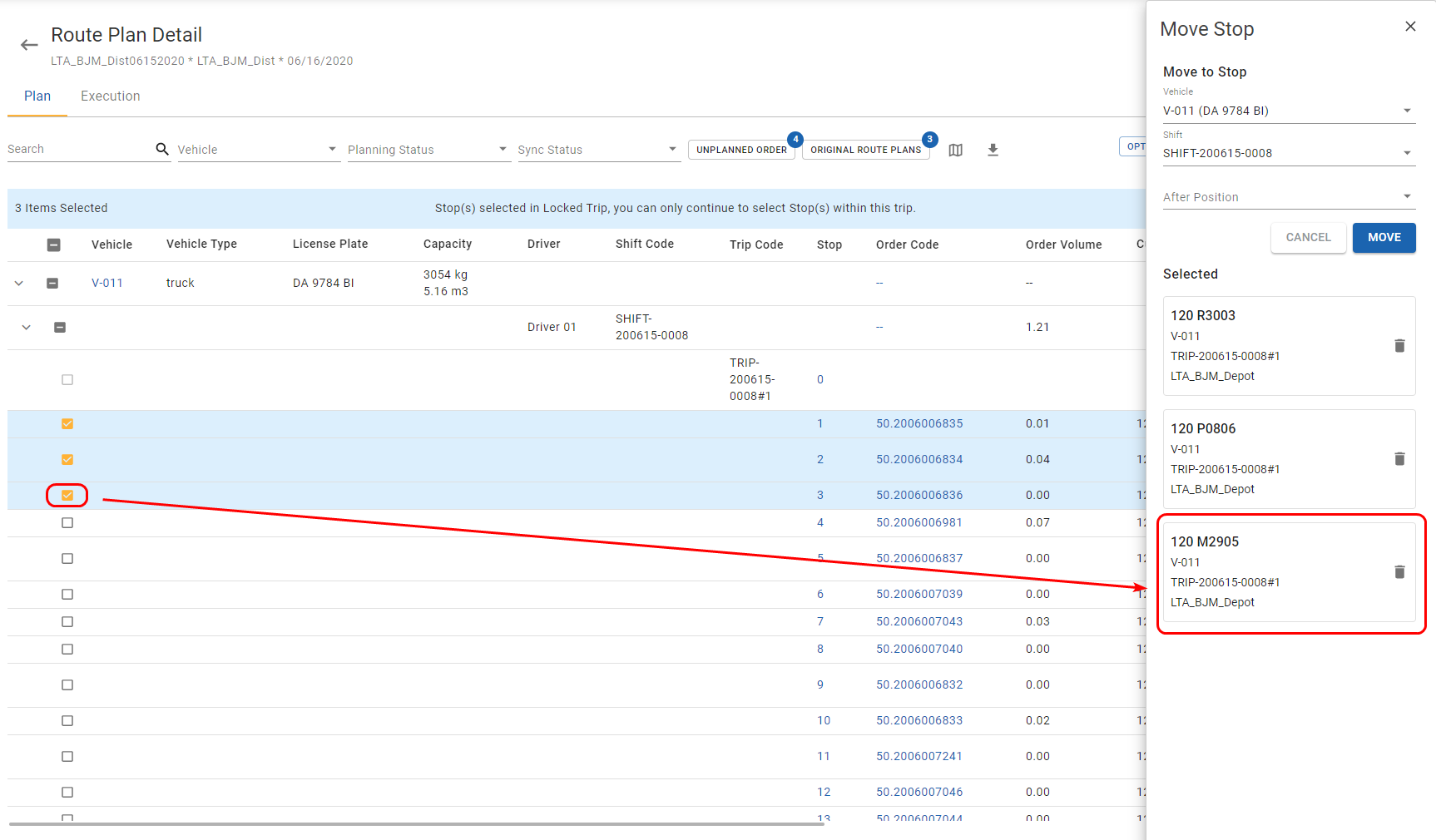Toggle the header select-all checkbox

53,245
